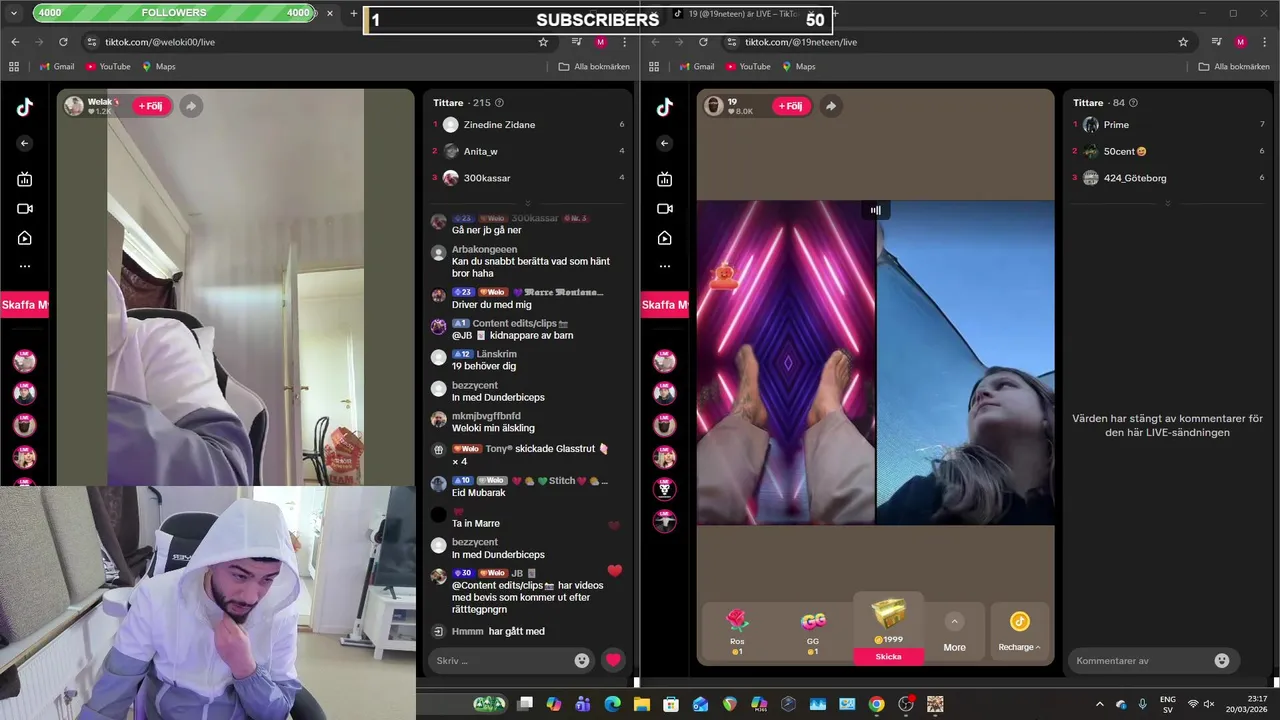Viewport: 1280px width, 720px height.
Task: Switch ENG SV input language in tray
Action: point(1167,704)
